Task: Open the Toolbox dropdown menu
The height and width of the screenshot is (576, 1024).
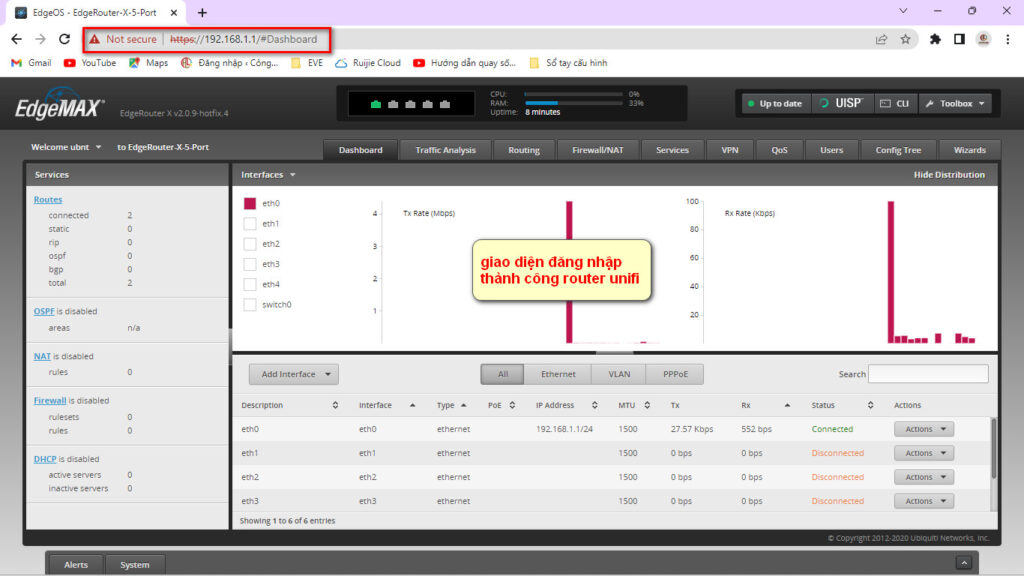Action: coord(955,103)
